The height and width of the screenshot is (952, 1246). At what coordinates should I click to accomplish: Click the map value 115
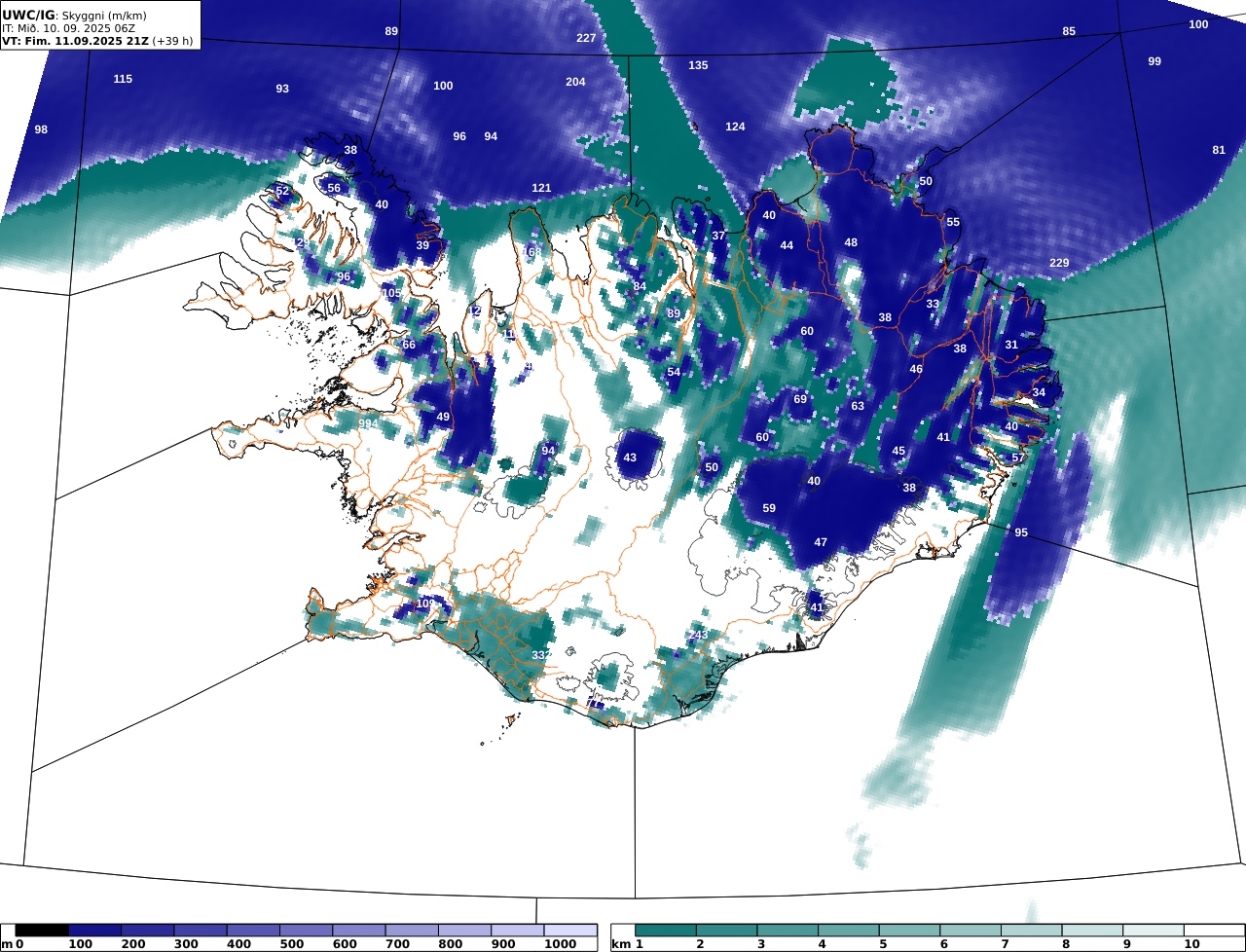tap(123, 79)
